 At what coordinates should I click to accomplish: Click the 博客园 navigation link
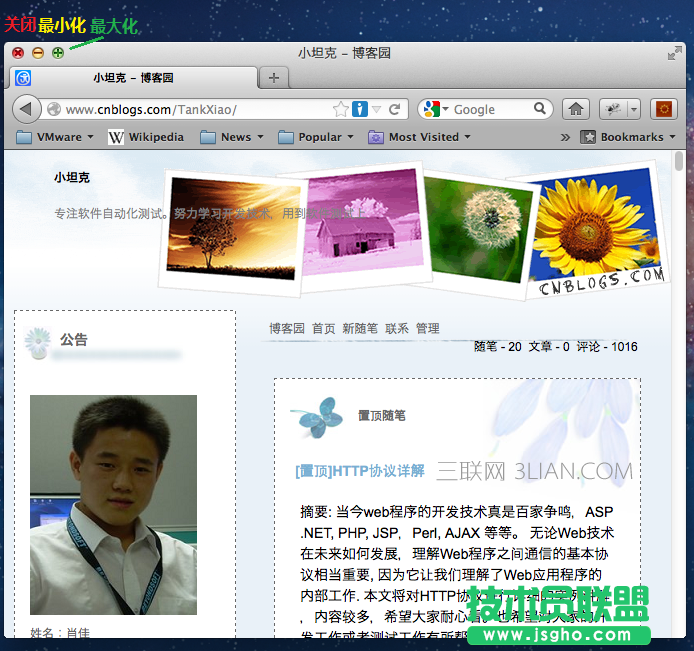(287, 328)
